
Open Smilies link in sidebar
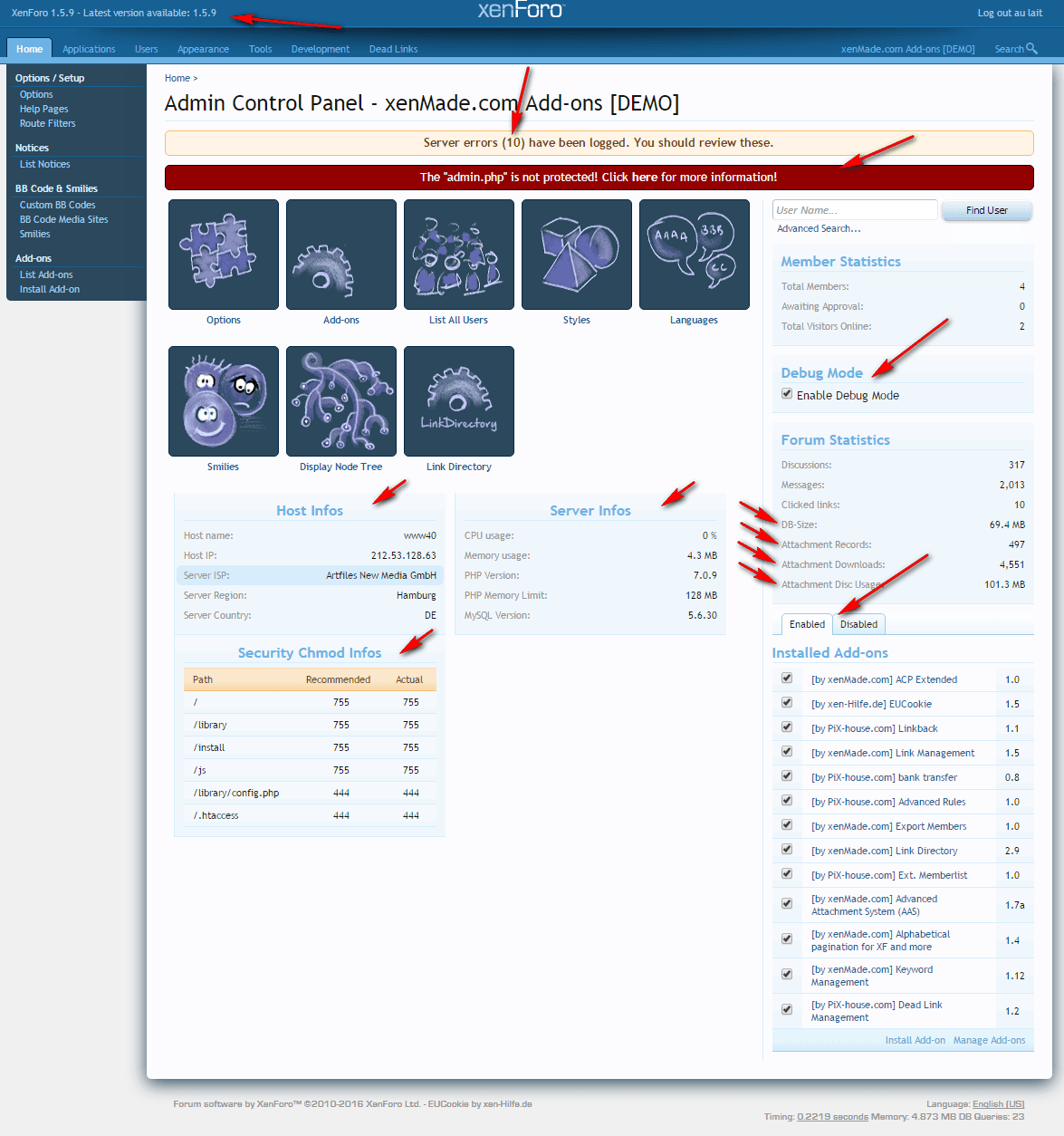pos(34,234)
